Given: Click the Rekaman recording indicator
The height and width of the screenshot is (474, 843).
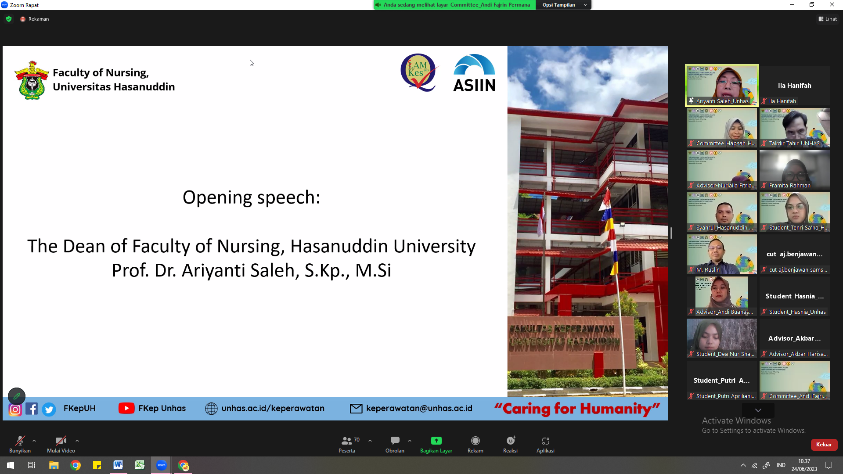Looking at the screenshot, I should point(35,18).
